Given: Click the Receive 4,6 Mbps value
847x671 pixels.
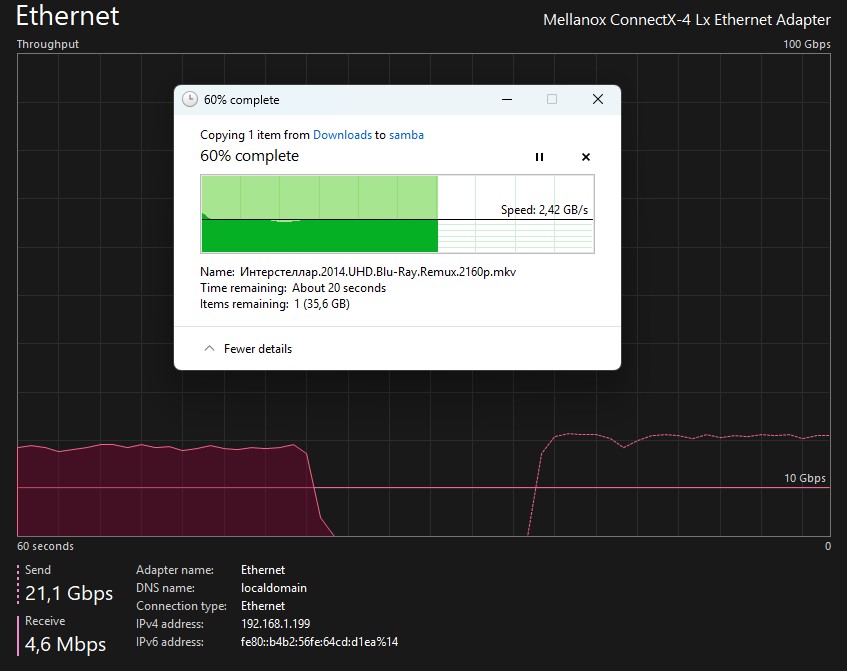Looking at the screenshot, I should pos(65,644).
